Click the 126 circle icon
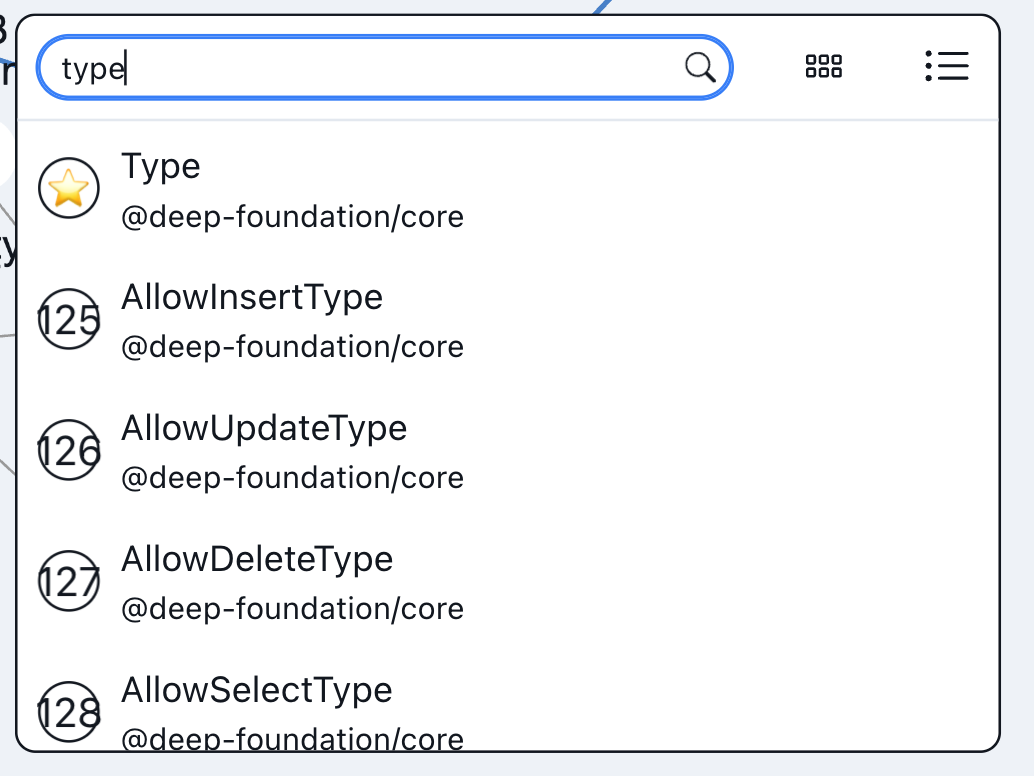The image size is (1034, 776). [69, 450]
